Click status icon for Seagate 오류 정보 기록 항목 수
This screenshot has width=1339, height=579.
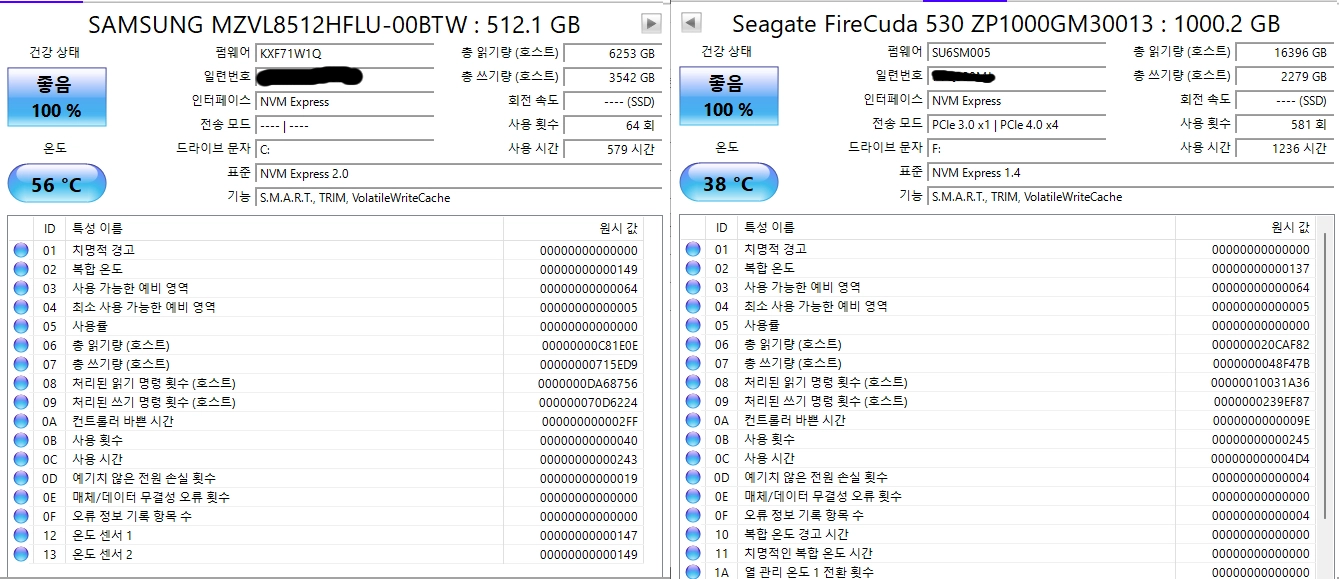[693, 515]
